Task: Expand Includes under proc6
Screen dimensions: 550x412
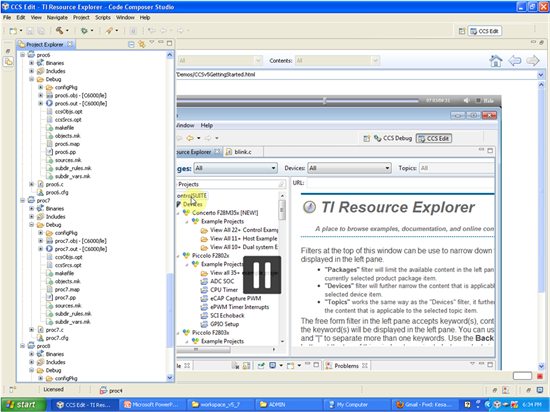Action: [32, 71]
